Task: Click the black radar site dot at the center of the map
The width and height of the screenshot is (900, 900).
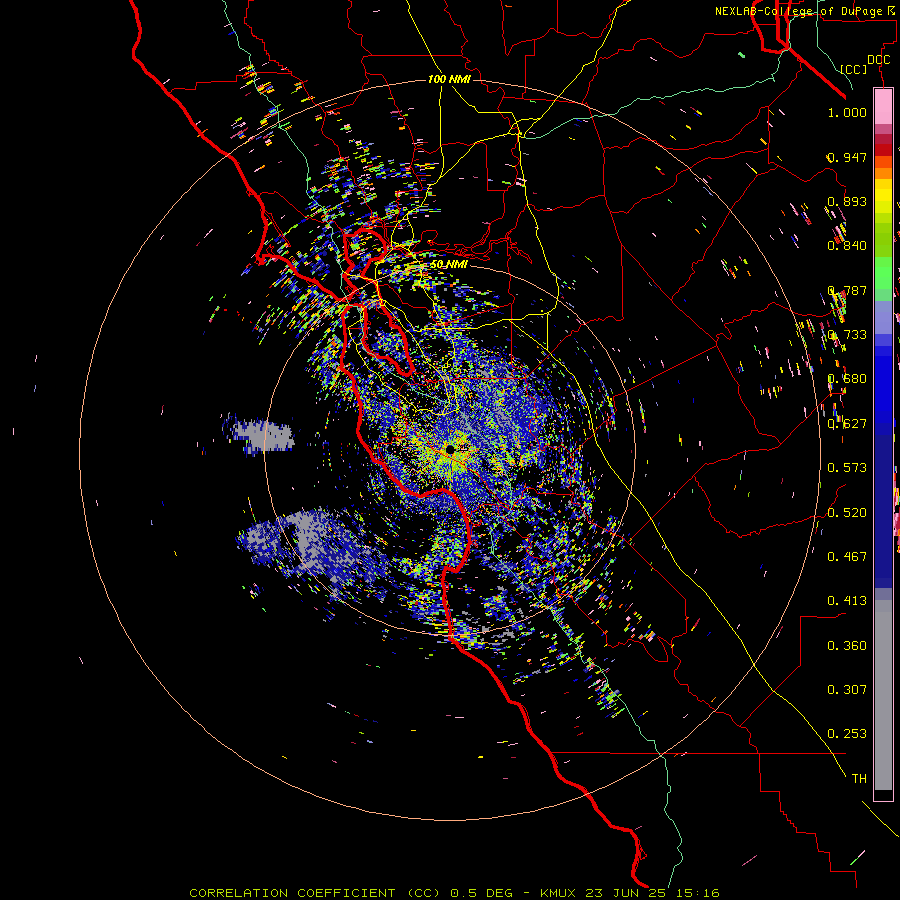Action: pyautogui.click(x=450, y=449)
